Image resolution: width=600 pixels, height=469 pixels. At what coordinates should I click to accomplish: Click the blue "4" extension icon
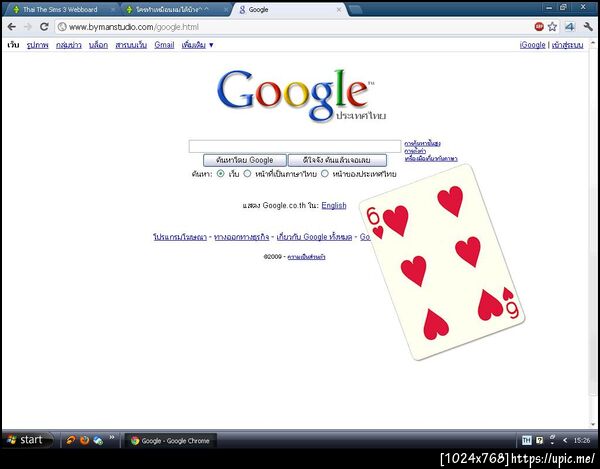[x=569, y=26]
